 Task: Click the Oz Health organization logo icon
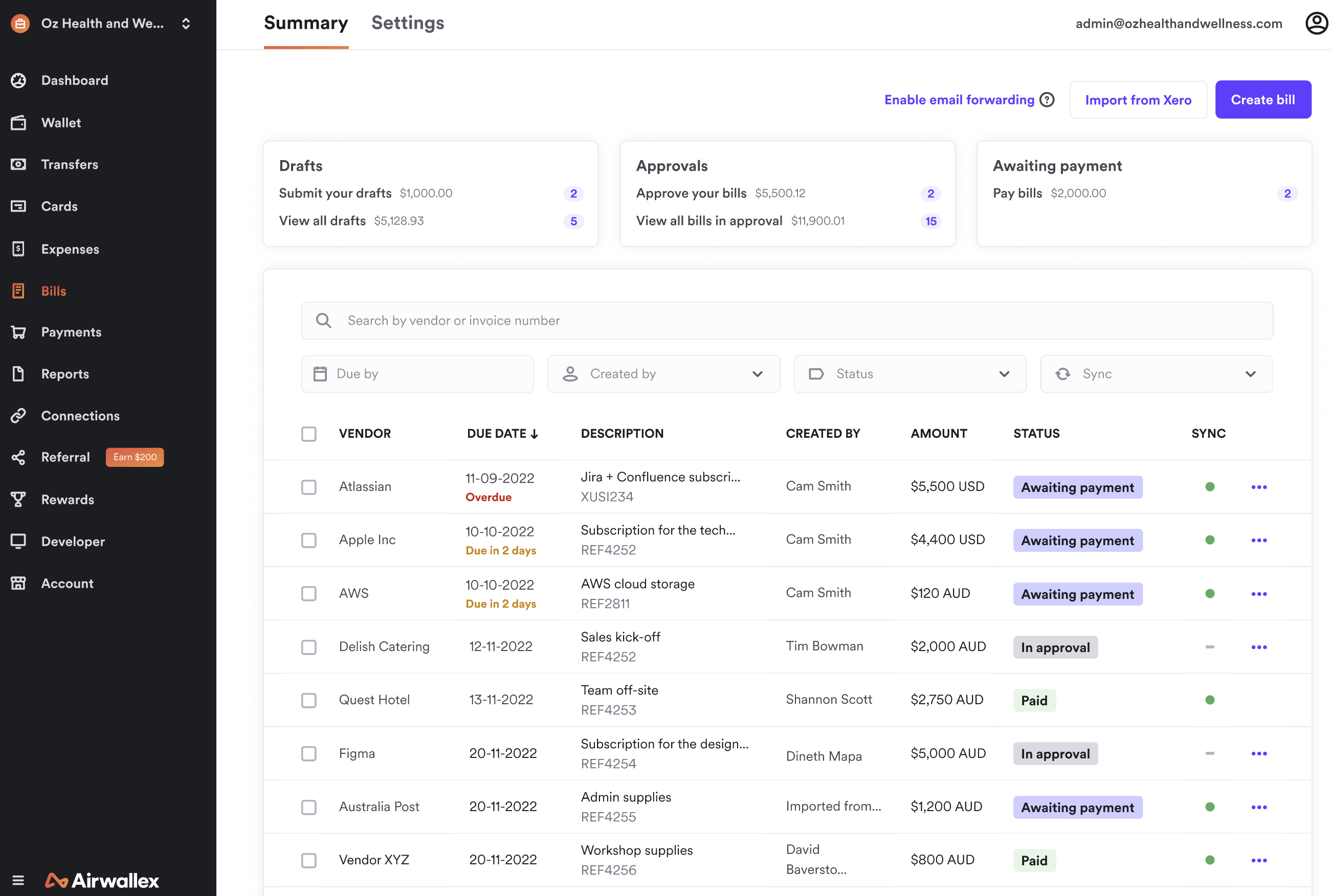pos(20,24)
